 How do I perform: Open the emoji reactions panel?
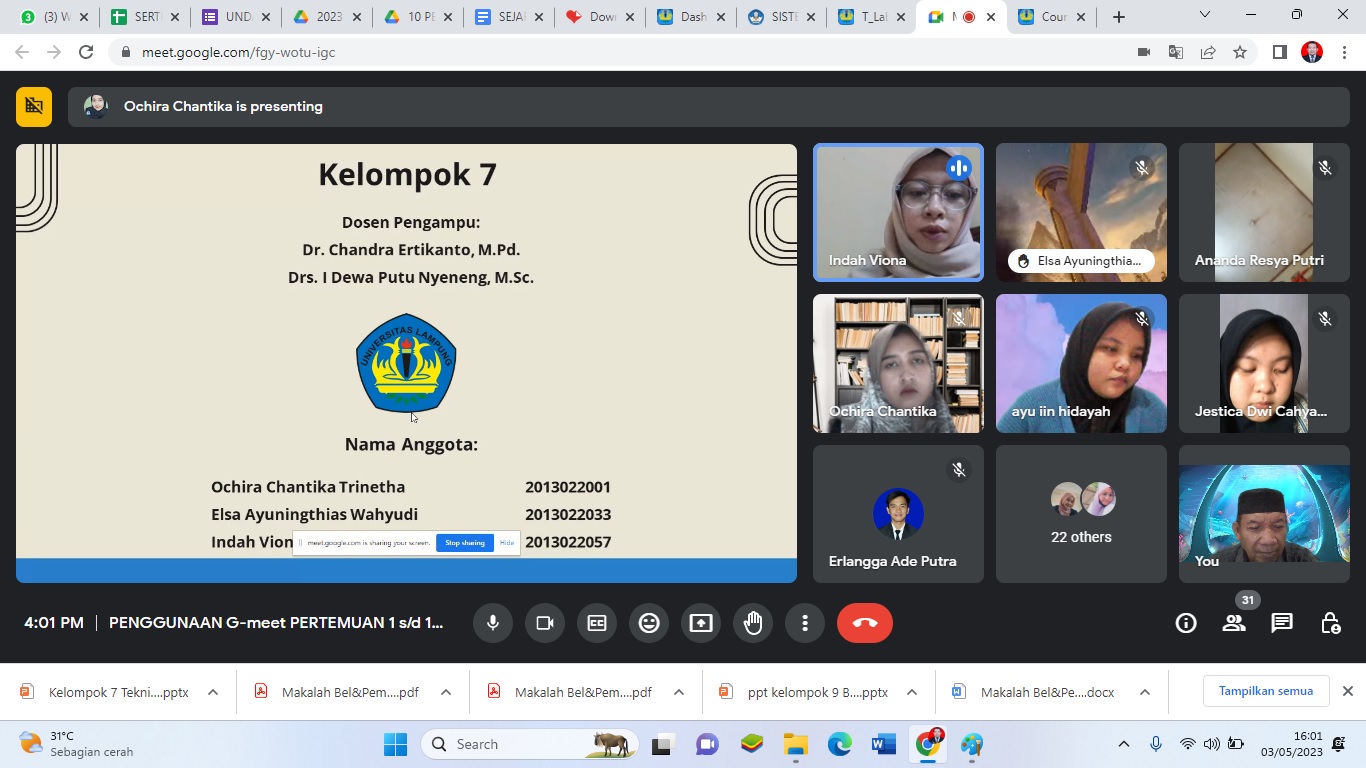coord(649,623)
